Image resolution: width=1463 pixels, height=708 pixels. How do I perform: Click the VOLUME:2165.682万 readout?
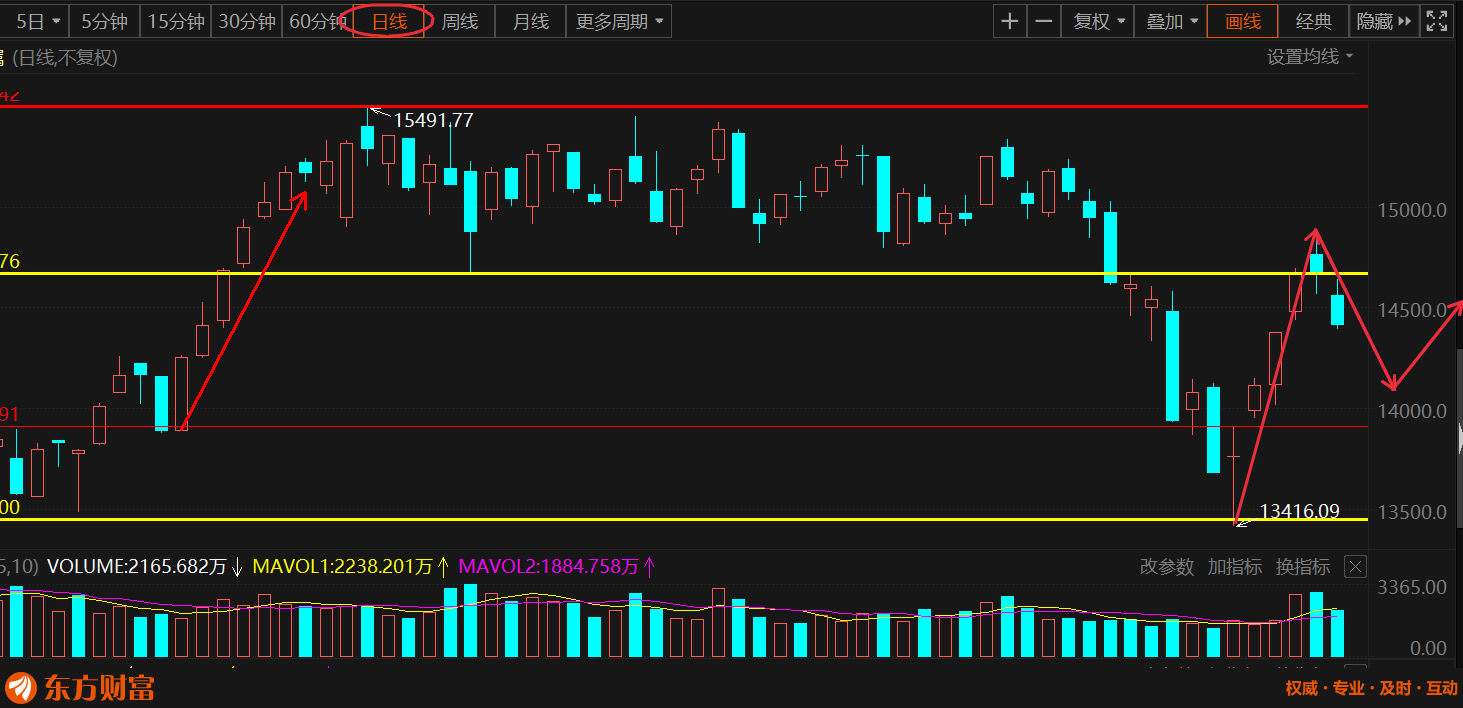click(x=137, y=567)
